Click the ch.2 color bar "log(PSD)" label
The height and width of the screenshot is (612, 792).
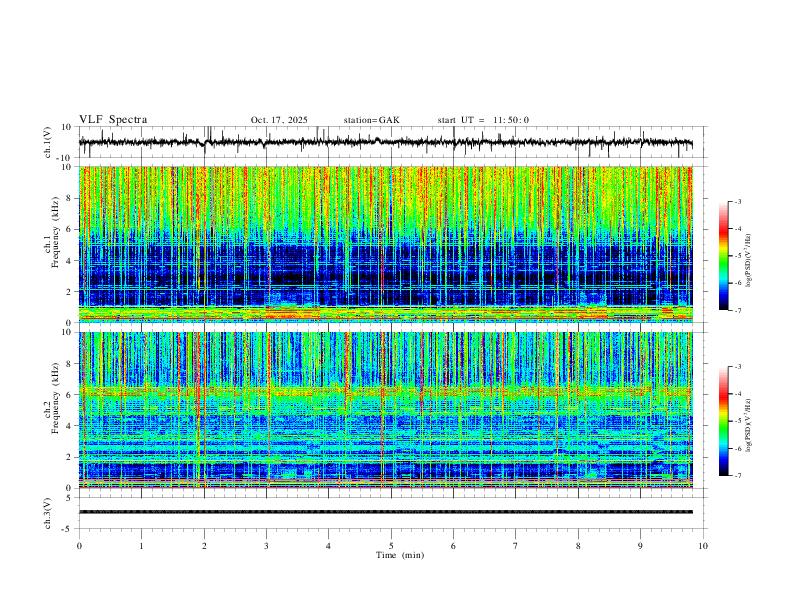click(749, 426)
